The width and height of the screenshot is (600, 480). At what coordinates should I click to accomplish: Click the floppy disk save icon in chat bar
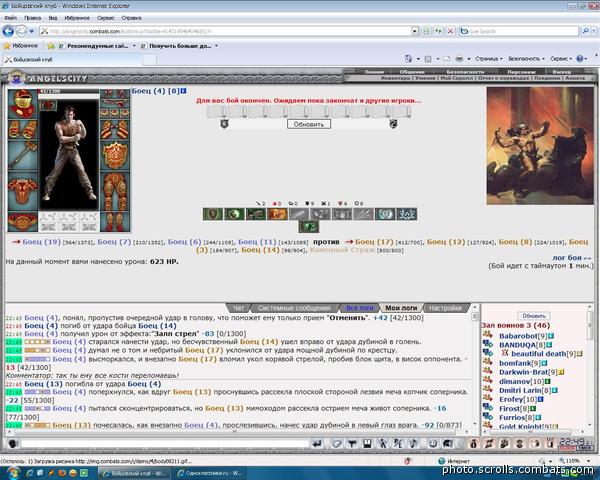coord(367,444)
